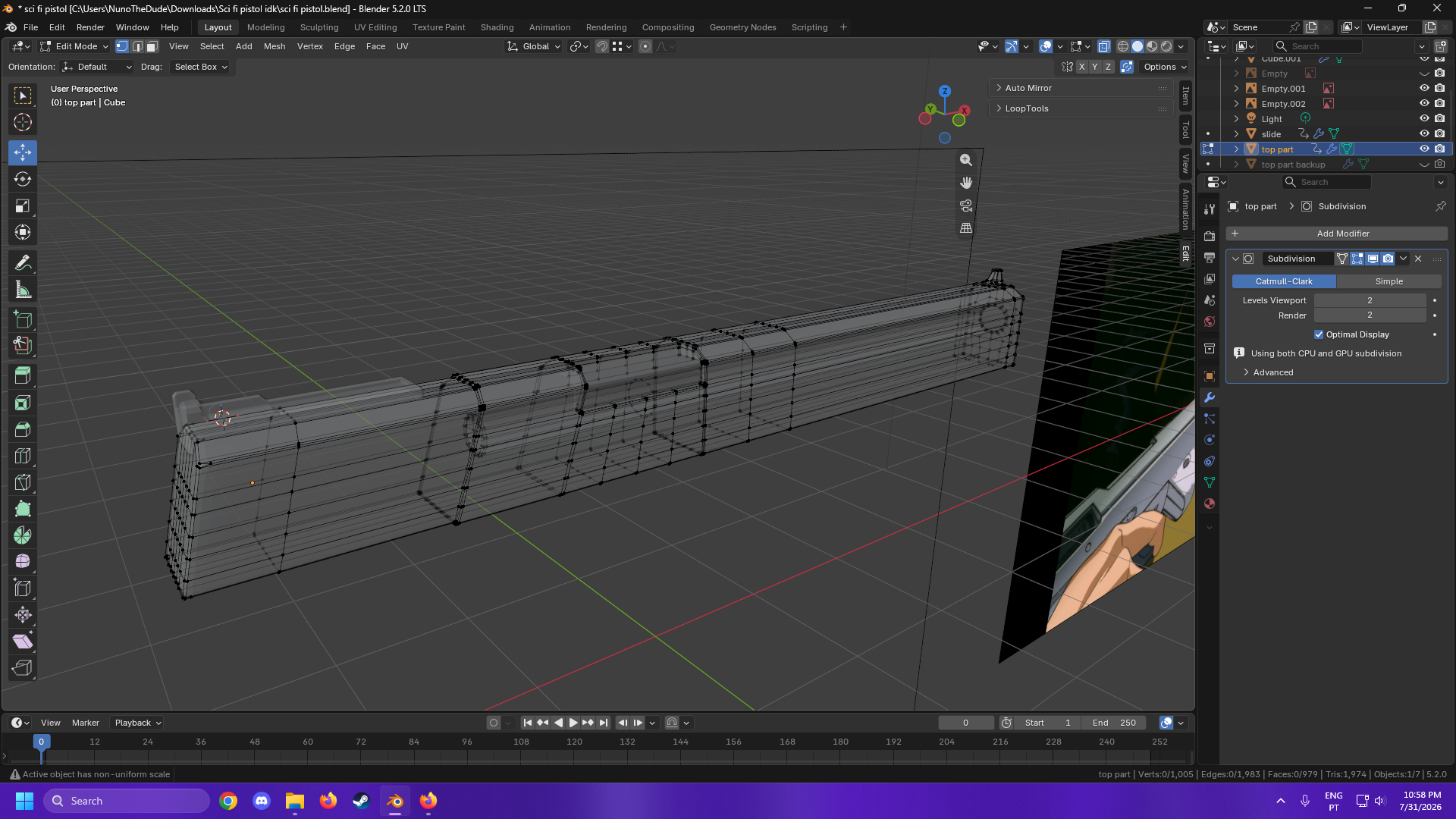Open Discord from the taskbar

pos(262,801)
